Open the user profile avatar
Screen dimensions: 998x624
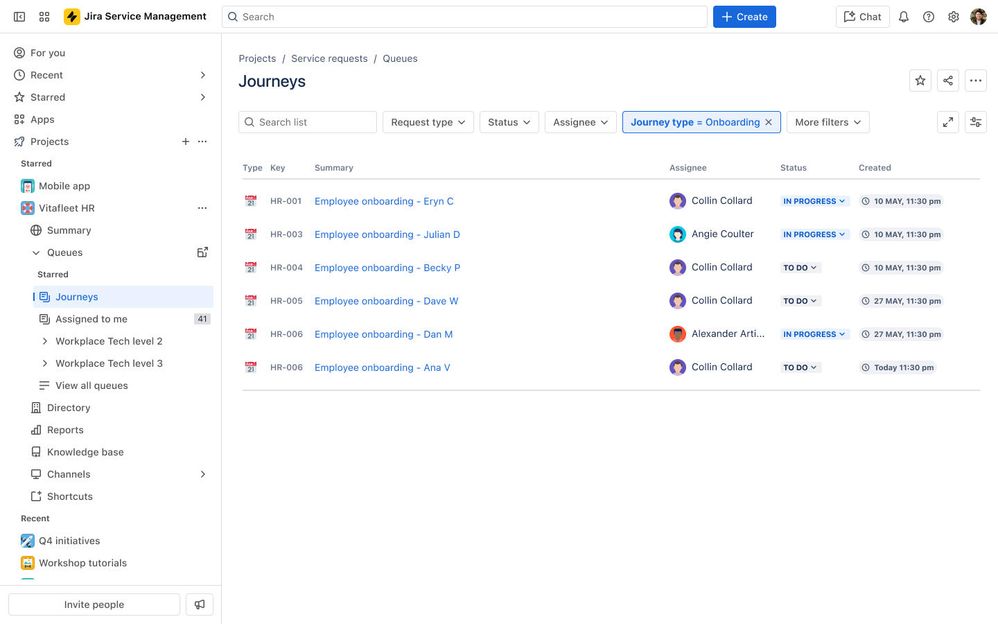(x=978, y=17)
